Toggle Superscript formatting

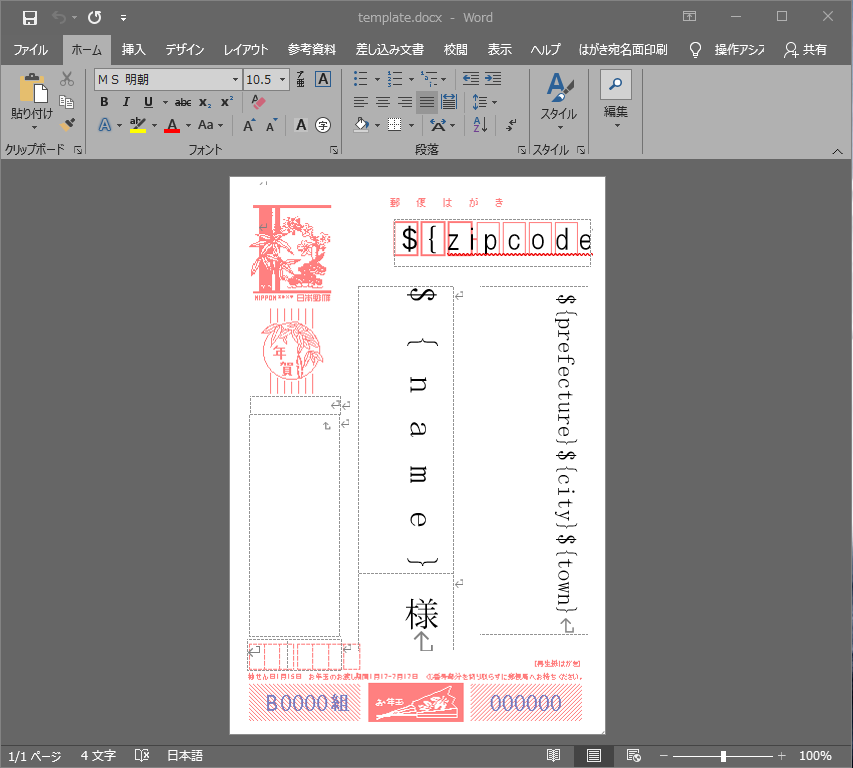[227, 102]
